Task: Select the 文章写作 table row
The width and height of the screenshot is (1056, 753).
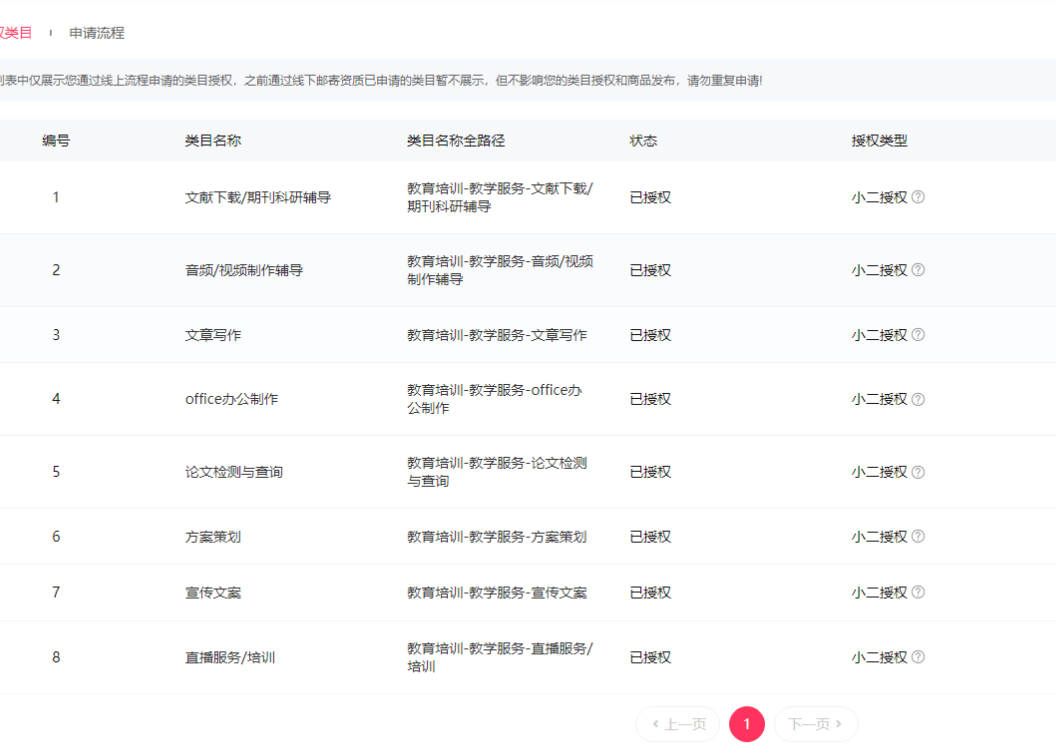Action: (400, 334)
